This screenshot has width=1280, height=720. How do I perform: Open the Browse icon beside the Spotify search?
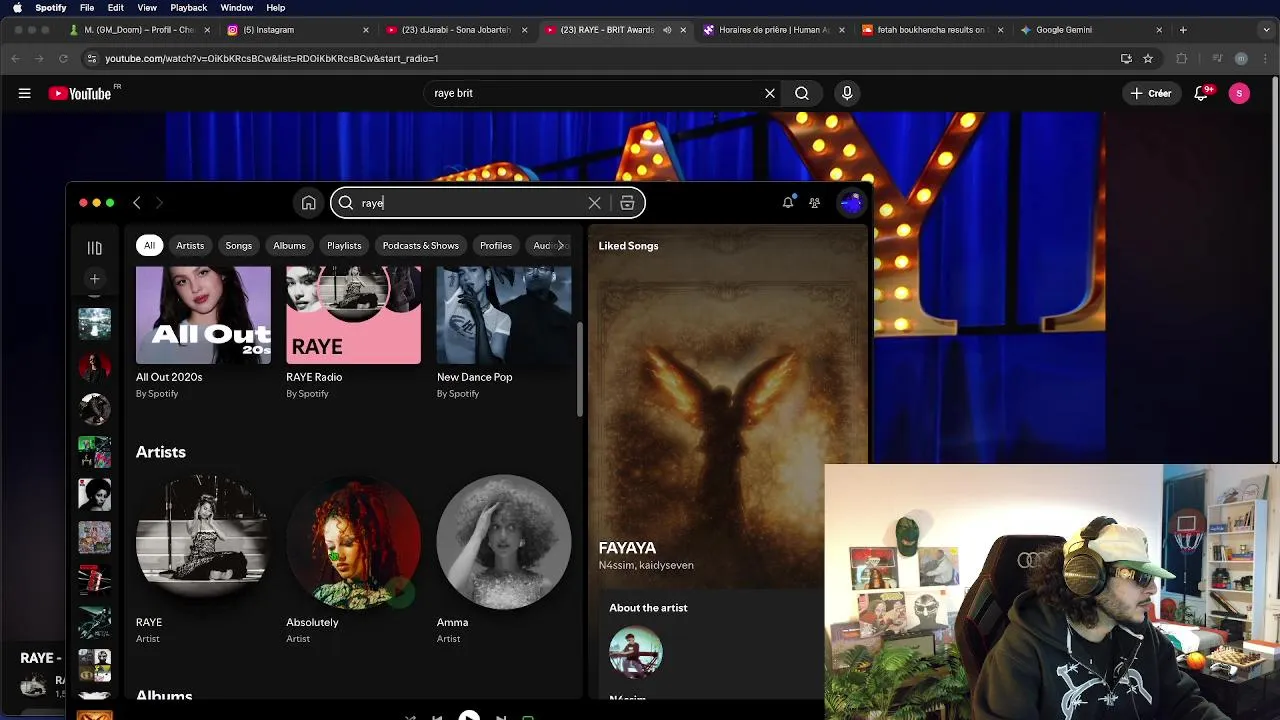[x=627, y=203]
